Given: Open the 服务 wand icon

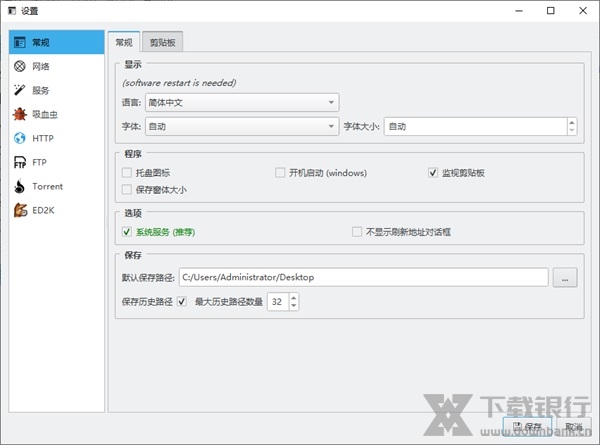Looking at the screenshot, I should (20, 90).
